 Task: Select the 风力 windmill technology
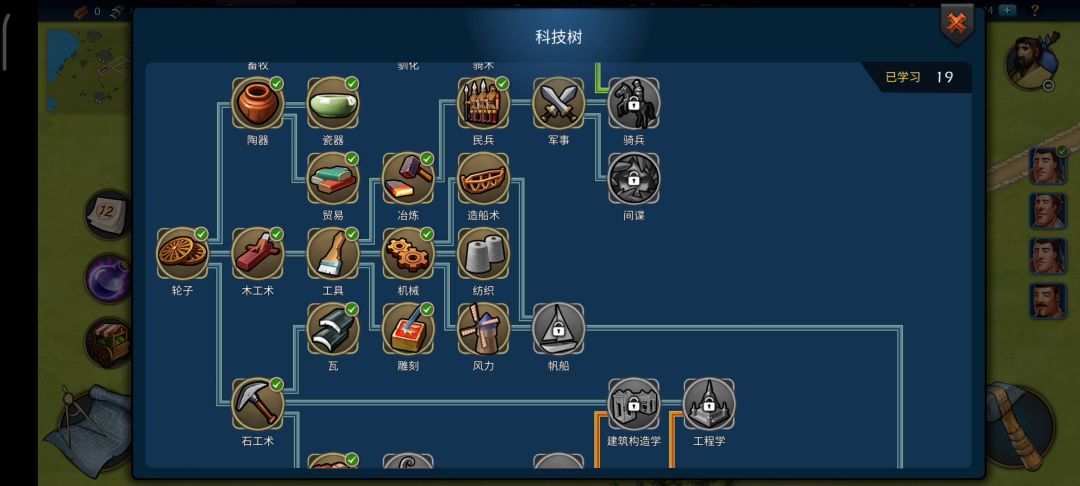click(x=484, y=329)
